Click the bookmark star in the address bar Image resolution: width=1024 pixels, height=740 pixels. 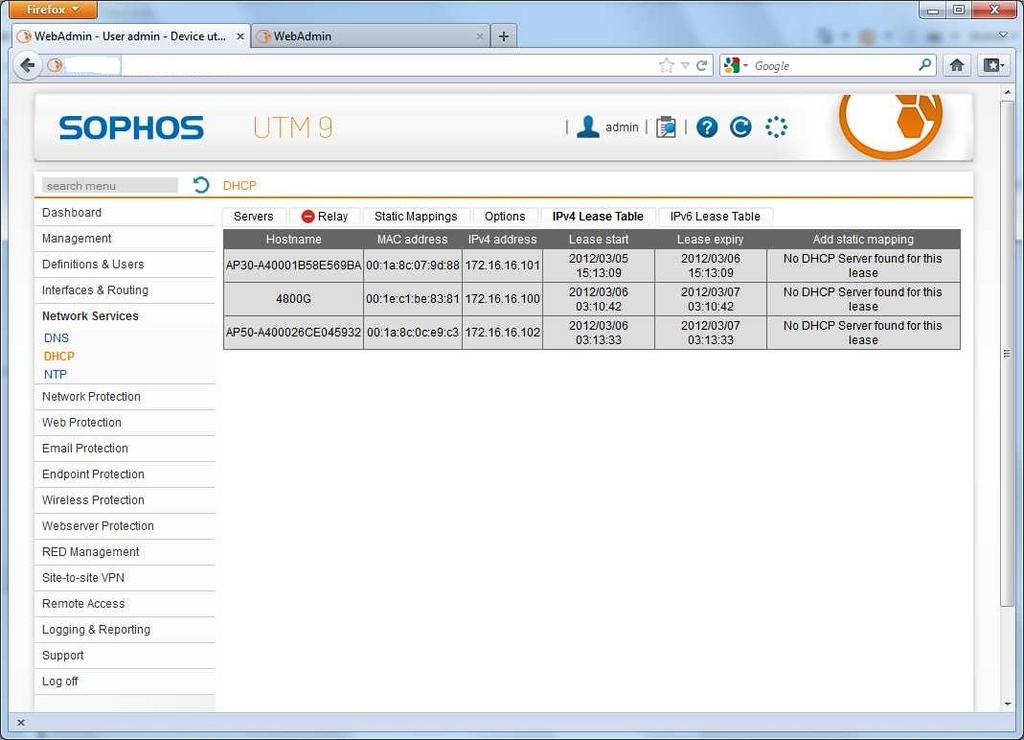[x=666, y=65]
